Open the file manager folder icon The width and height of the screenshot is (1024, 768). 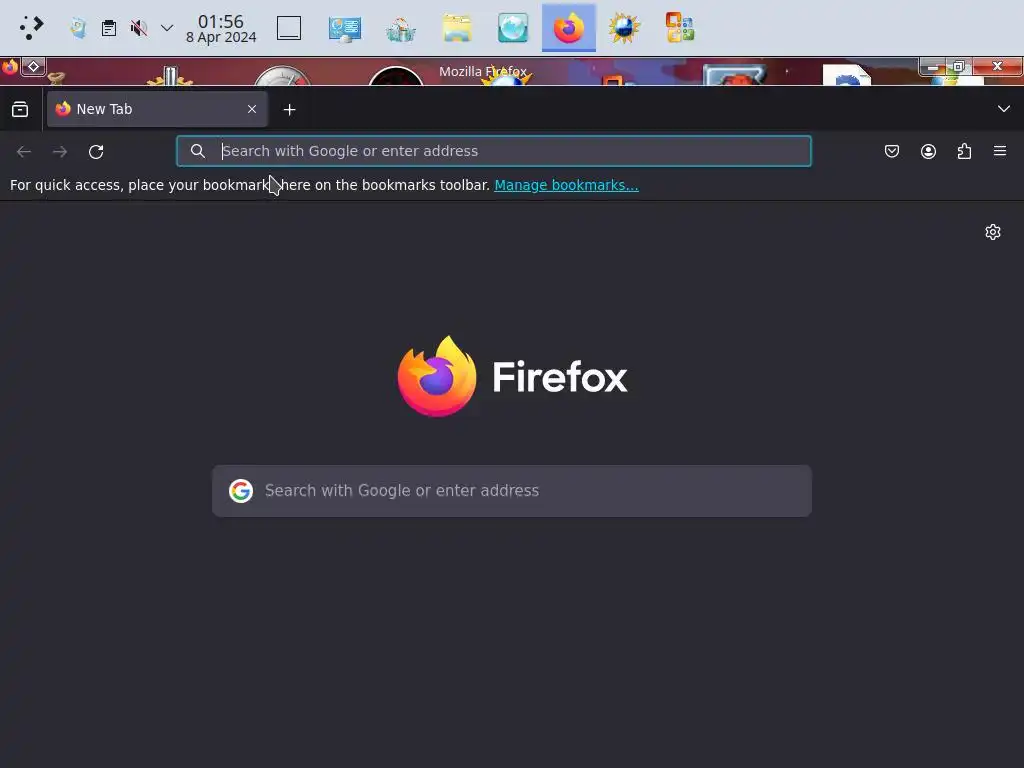click(x=456, y=29)
